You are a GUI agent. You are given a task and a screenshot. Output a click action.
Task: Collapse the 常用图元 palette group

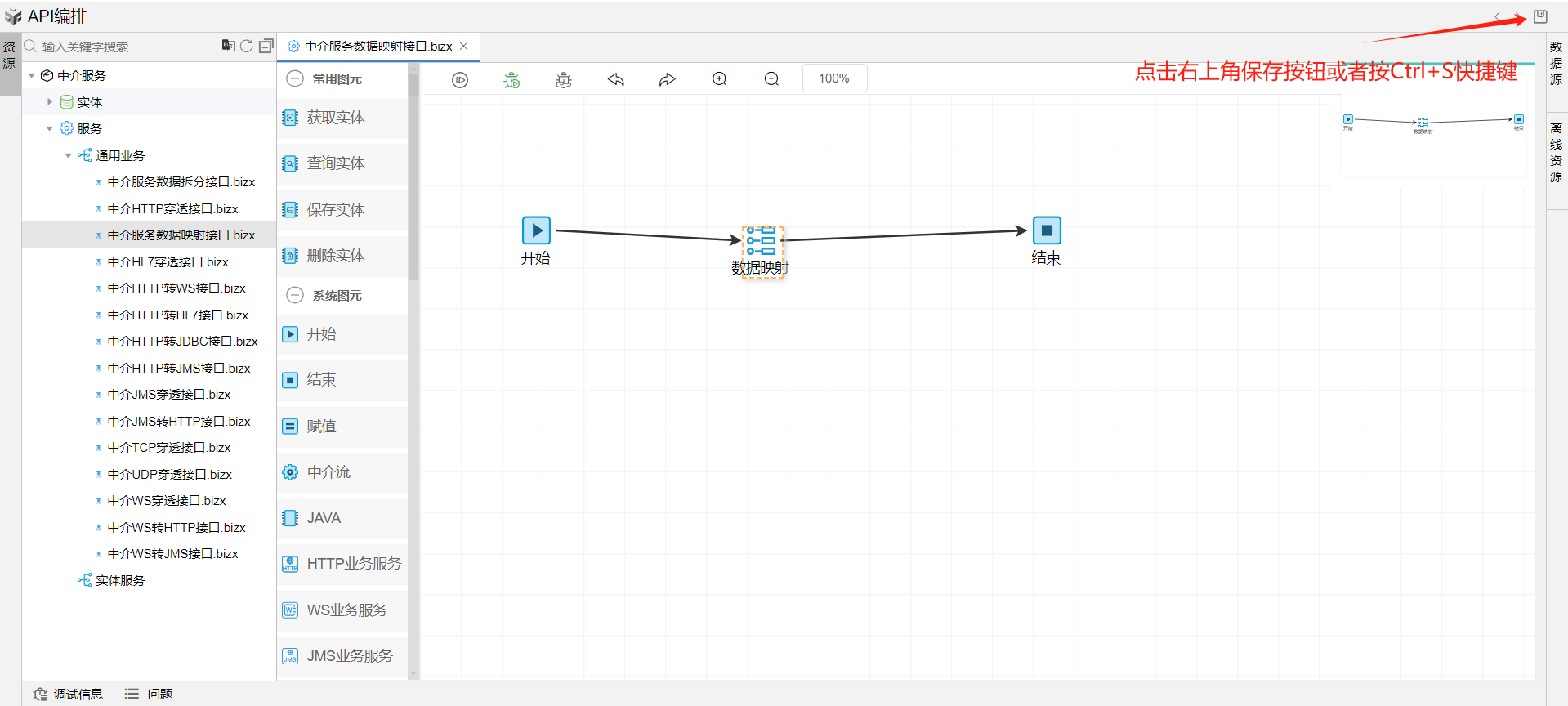coord(295,78)
